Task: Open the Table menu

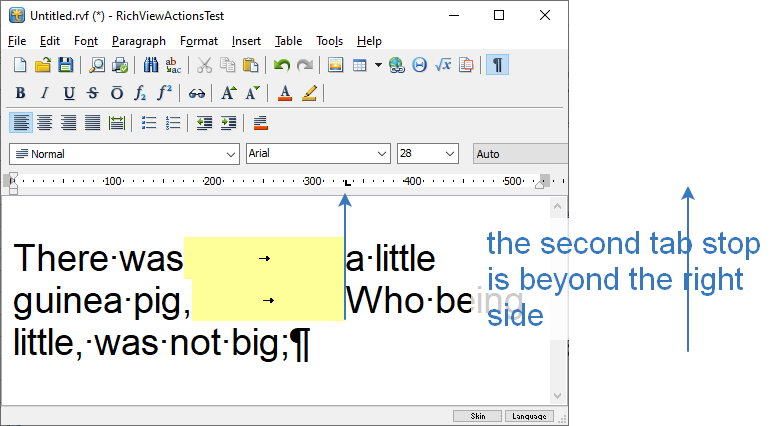Action: [x=289, y=41]
